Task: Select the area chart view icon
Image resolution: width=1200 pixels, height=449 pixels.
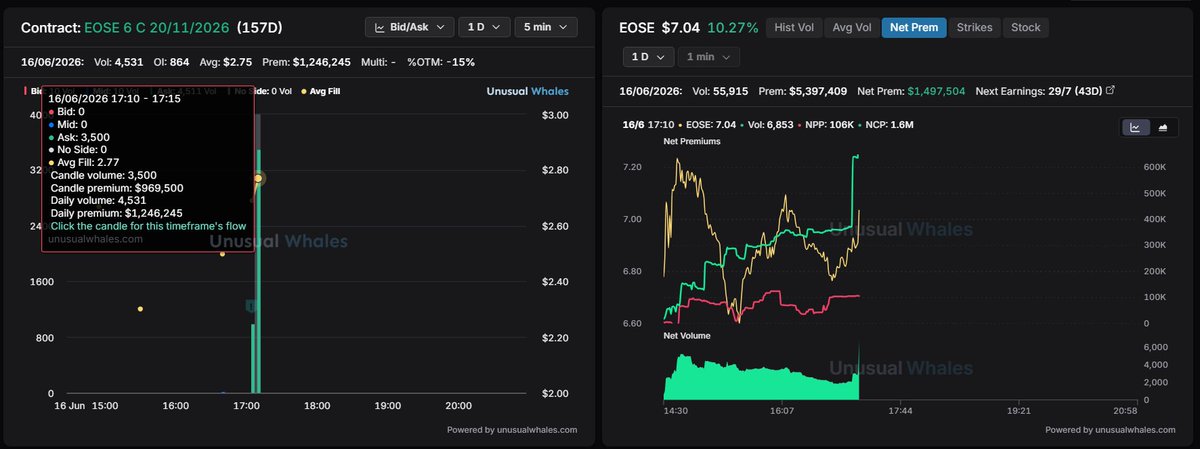Action: point(1162,127)
